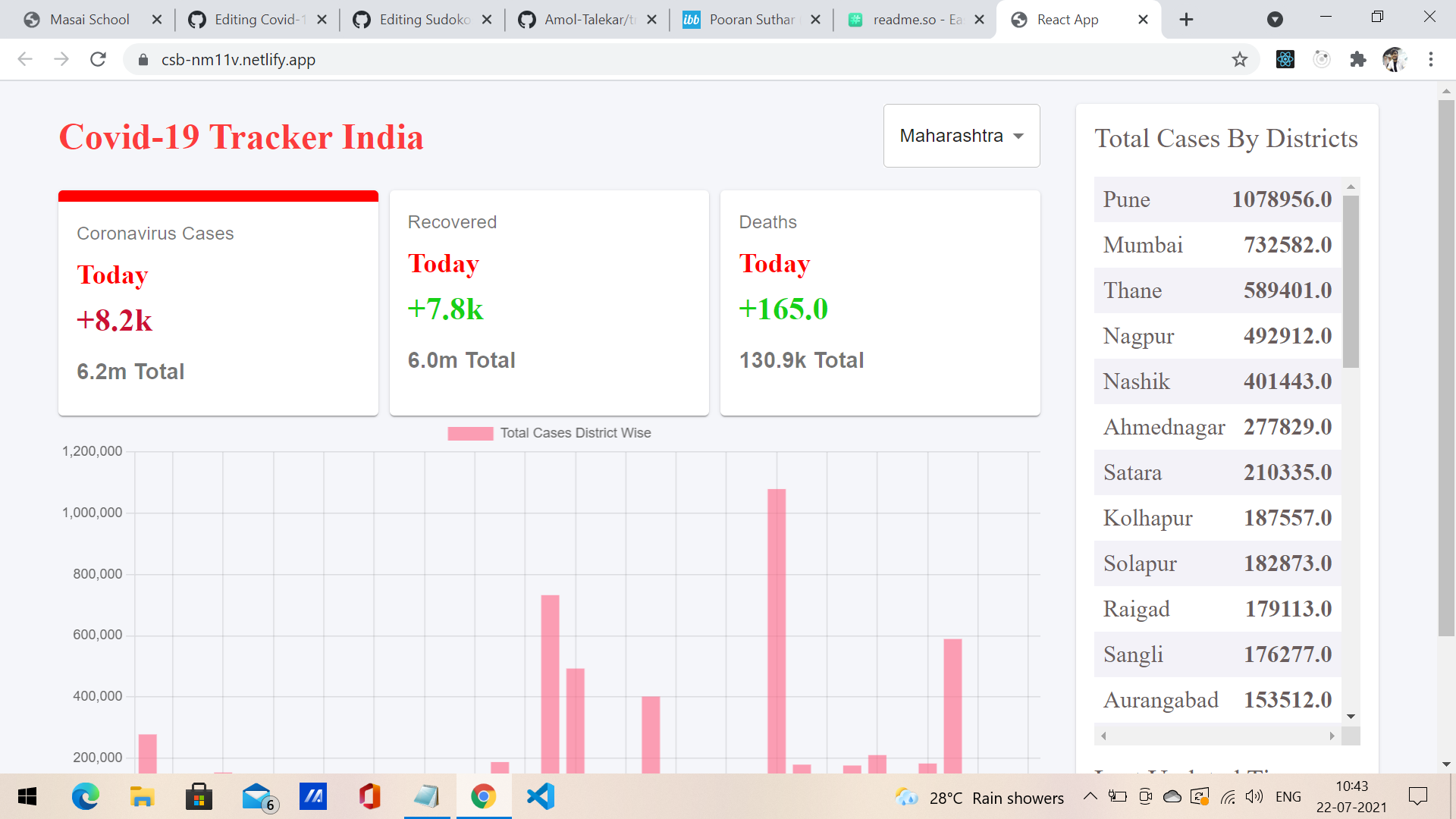The image size is (1456, 819).
Task: Open the notification center
Action: pyautogui.click(x=1418, y=796)
